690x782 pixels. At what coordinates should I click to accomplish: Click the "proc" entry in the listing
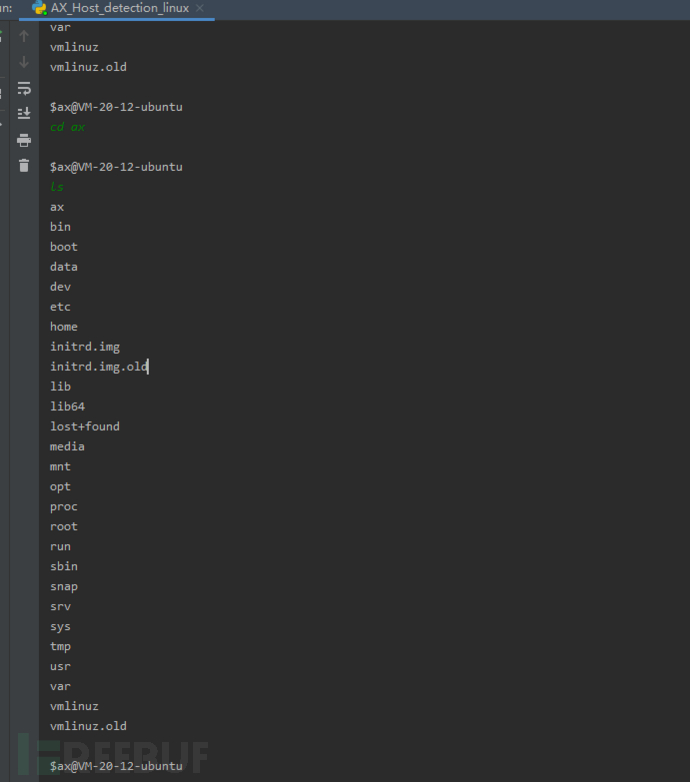point(63,507)
